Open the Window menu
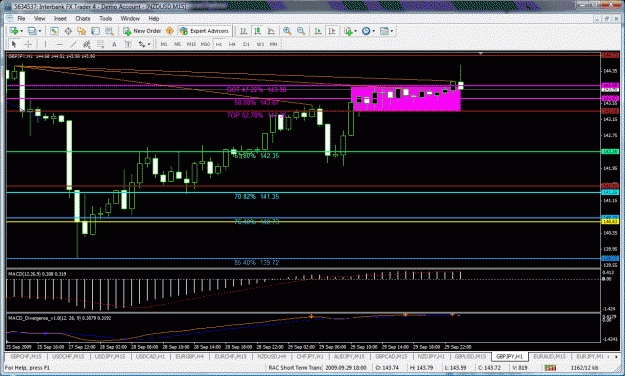 pyautogui.click(x=130, y=18)
